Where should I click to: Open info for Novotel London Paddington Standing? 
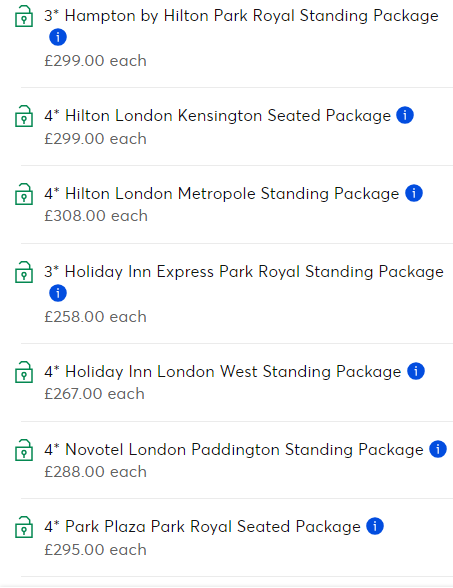[x=438, y=449]
